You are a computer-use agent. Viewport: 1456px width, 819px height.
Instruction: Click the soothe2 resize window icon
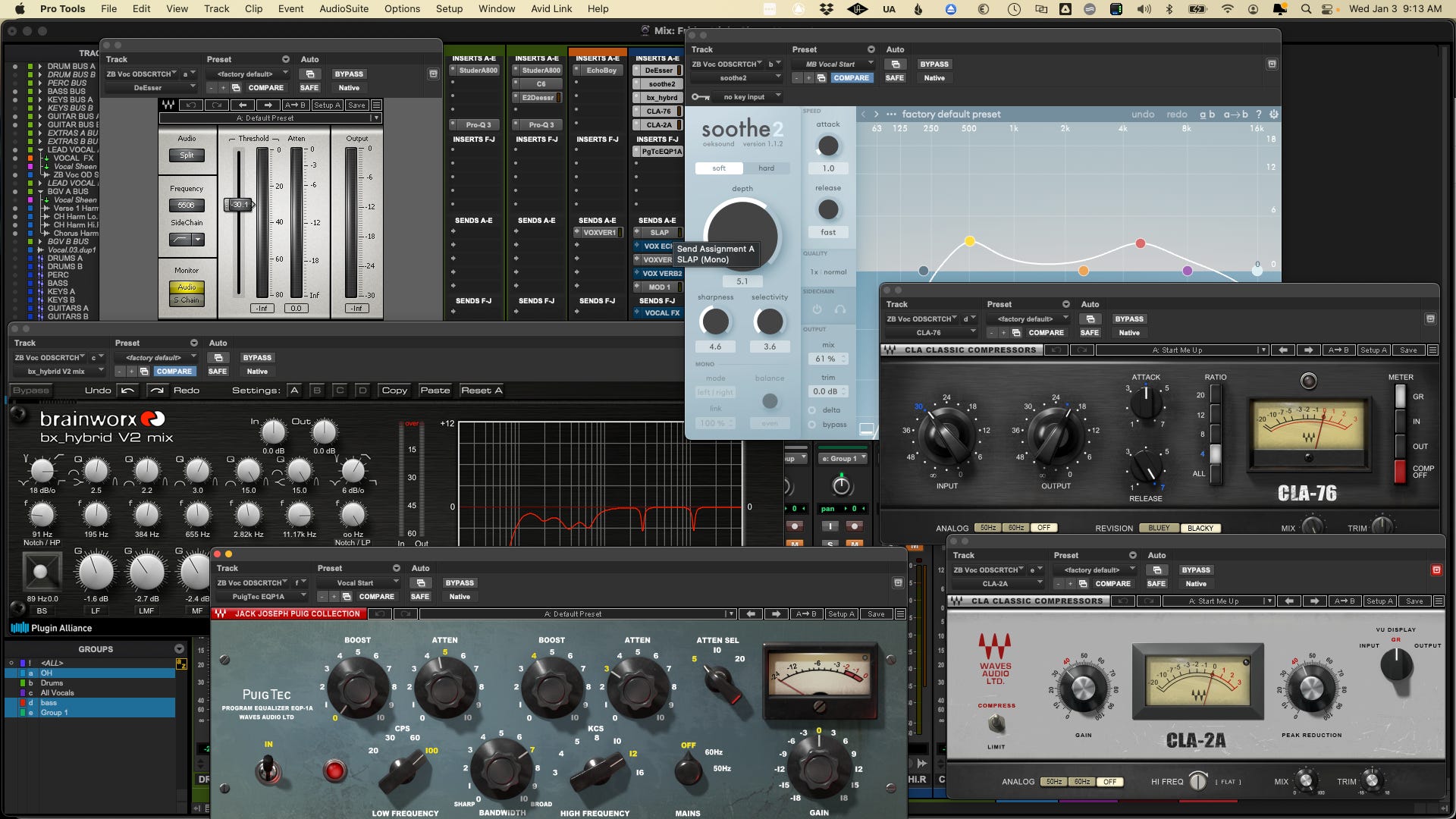[866, 429]
